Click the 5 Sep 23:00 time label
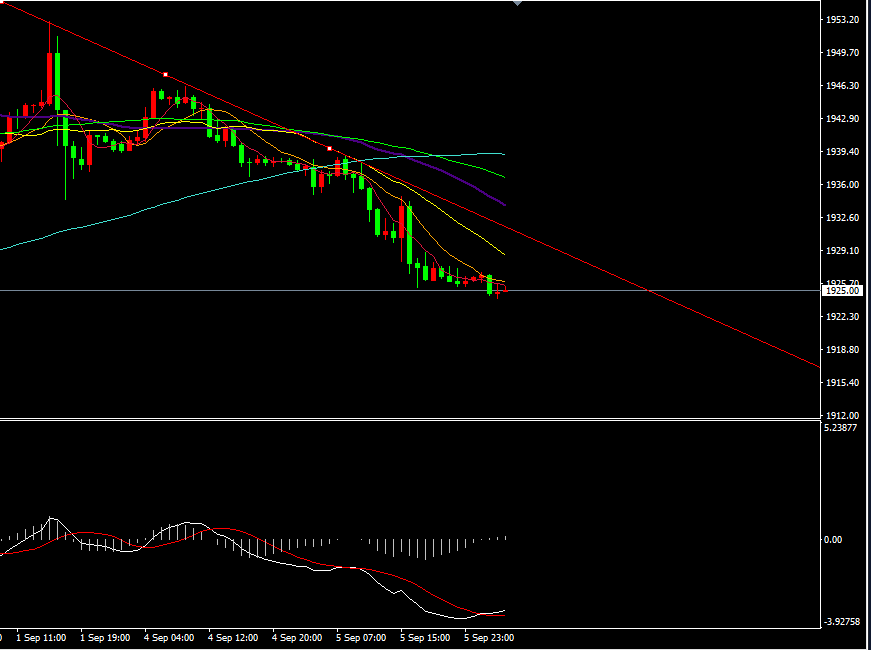 [x=489, y=638]
